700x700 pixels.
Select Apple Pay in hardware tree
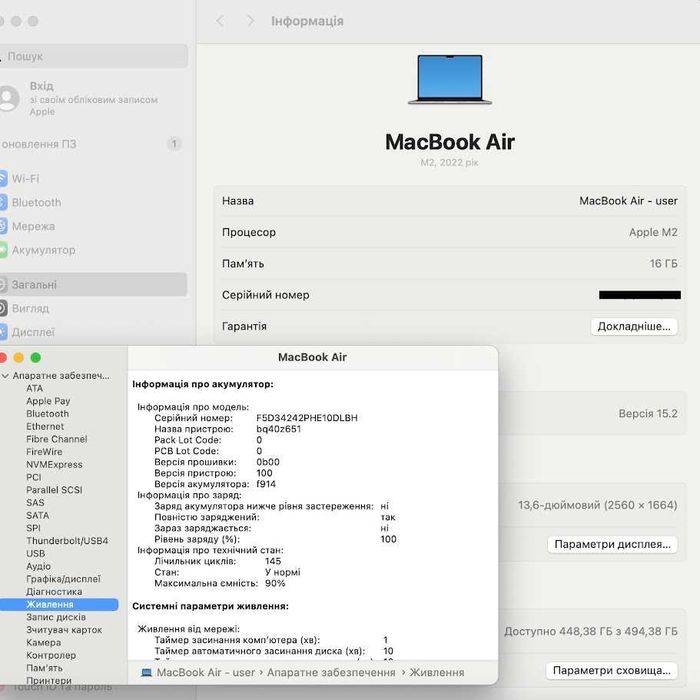(x=48, y=401)
